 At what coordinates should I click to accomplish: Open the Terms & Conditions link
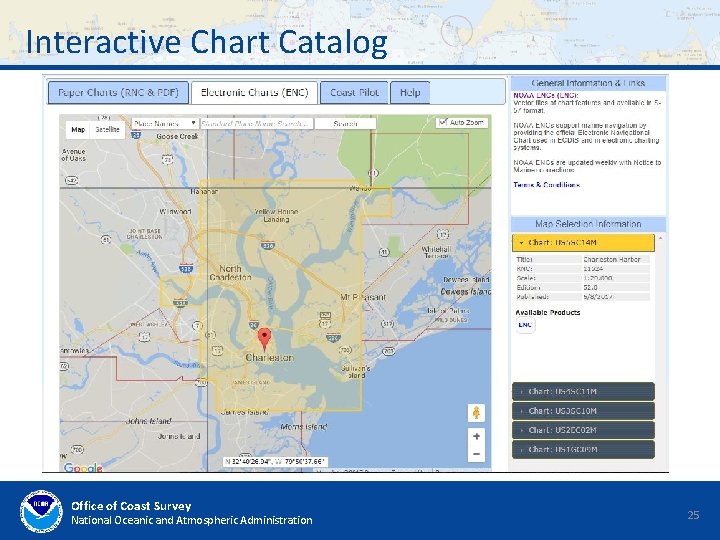[546, 185]
